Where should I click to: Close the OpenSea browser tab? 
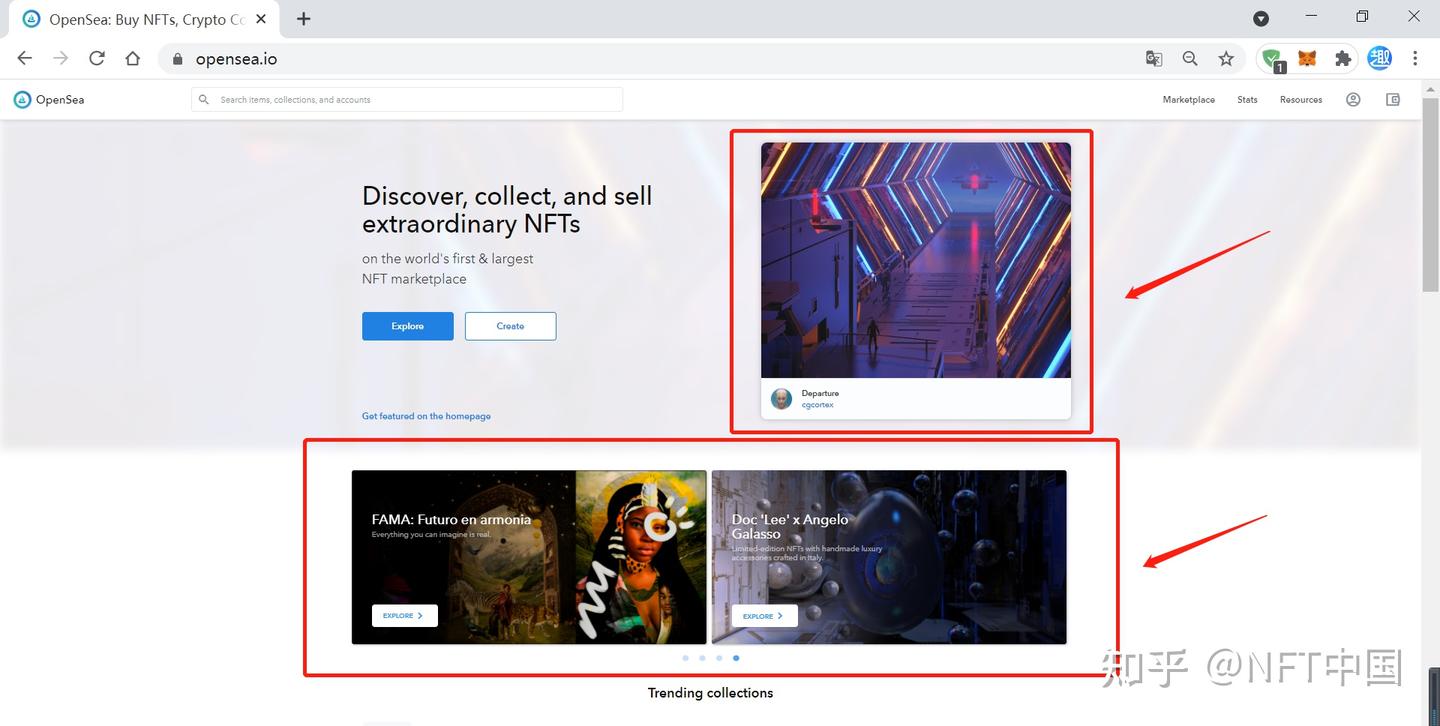262,19
